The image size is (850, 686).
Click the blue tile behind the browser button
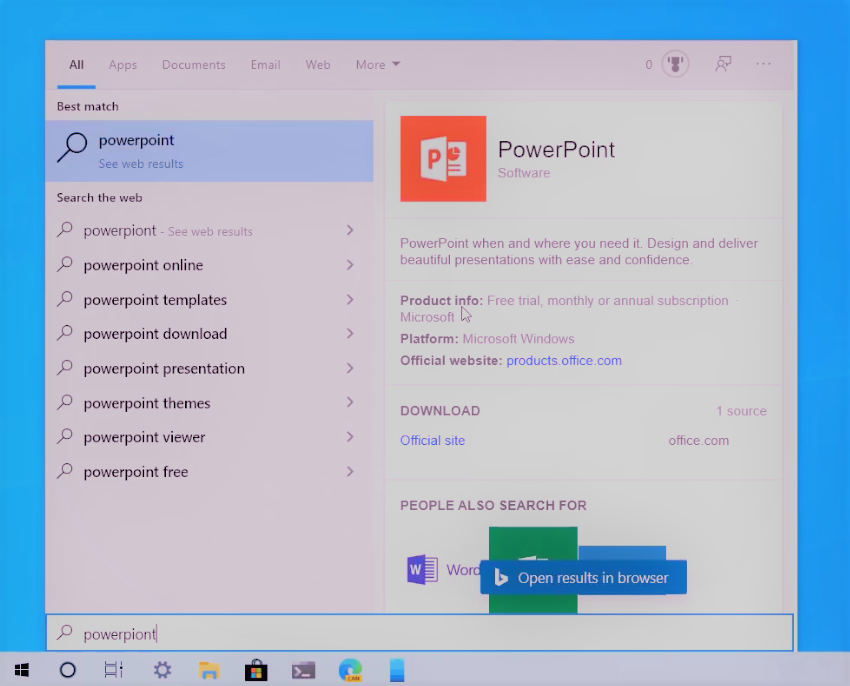pyautogui.click(x=622, y=553)
